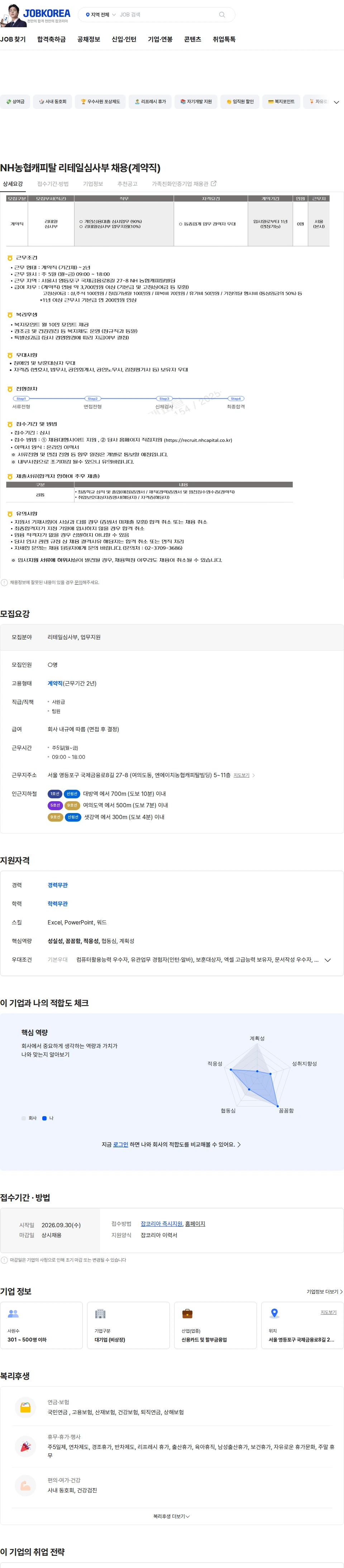Click the 신림선 badge for 대방역
Viewport: 344px width, 1568px height.
[x=72, y=794]
